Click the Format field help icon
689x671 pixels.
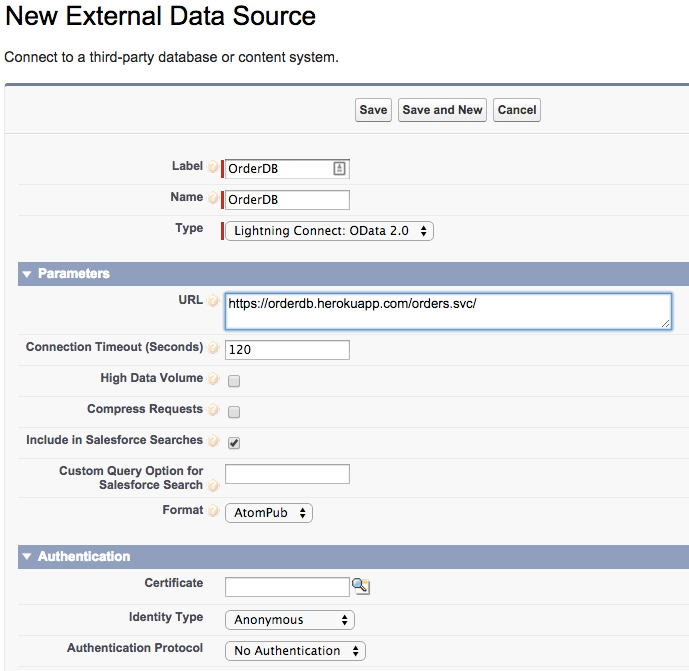(x=212, y=511)
